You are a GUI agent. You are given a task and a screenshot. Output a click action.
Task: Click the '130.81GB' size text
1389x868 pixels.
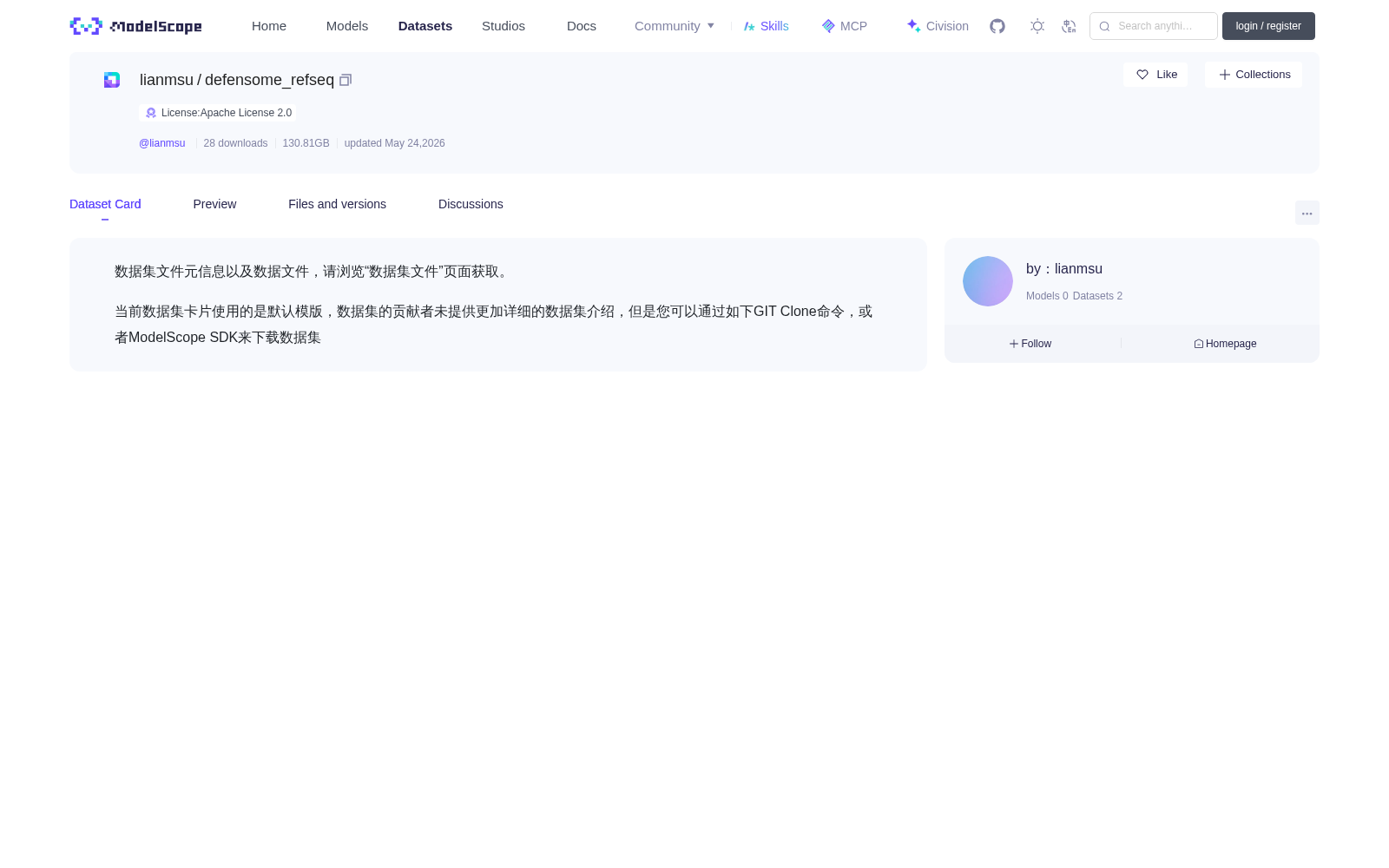click(306, 143)
